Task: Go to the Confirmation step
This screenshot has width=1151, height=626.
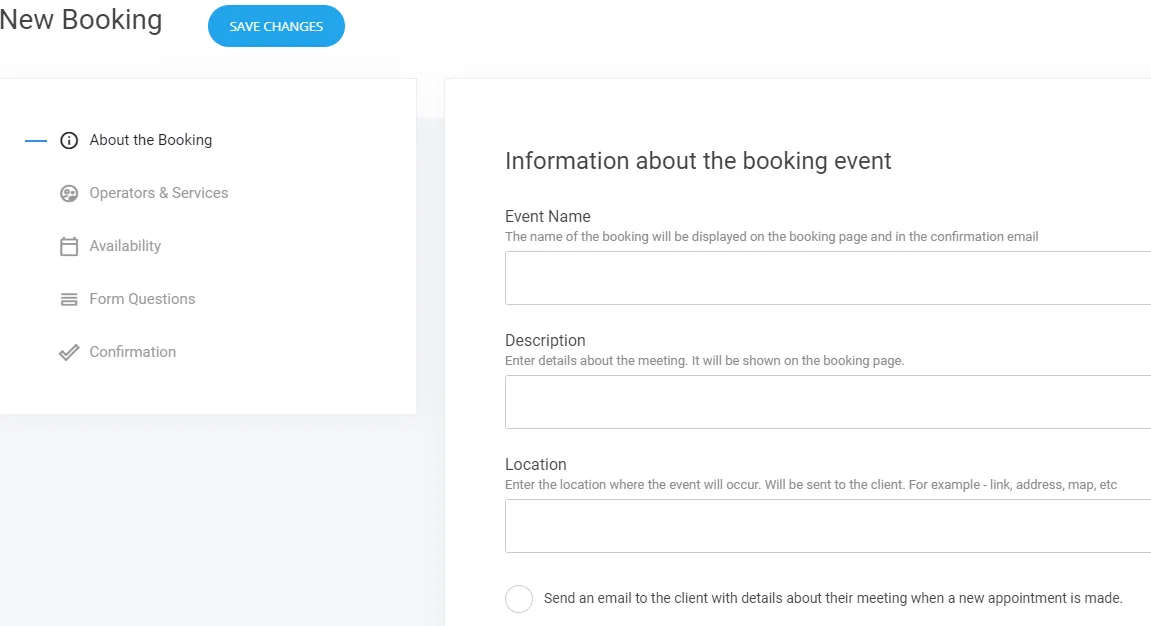Action: pos(132,352)
